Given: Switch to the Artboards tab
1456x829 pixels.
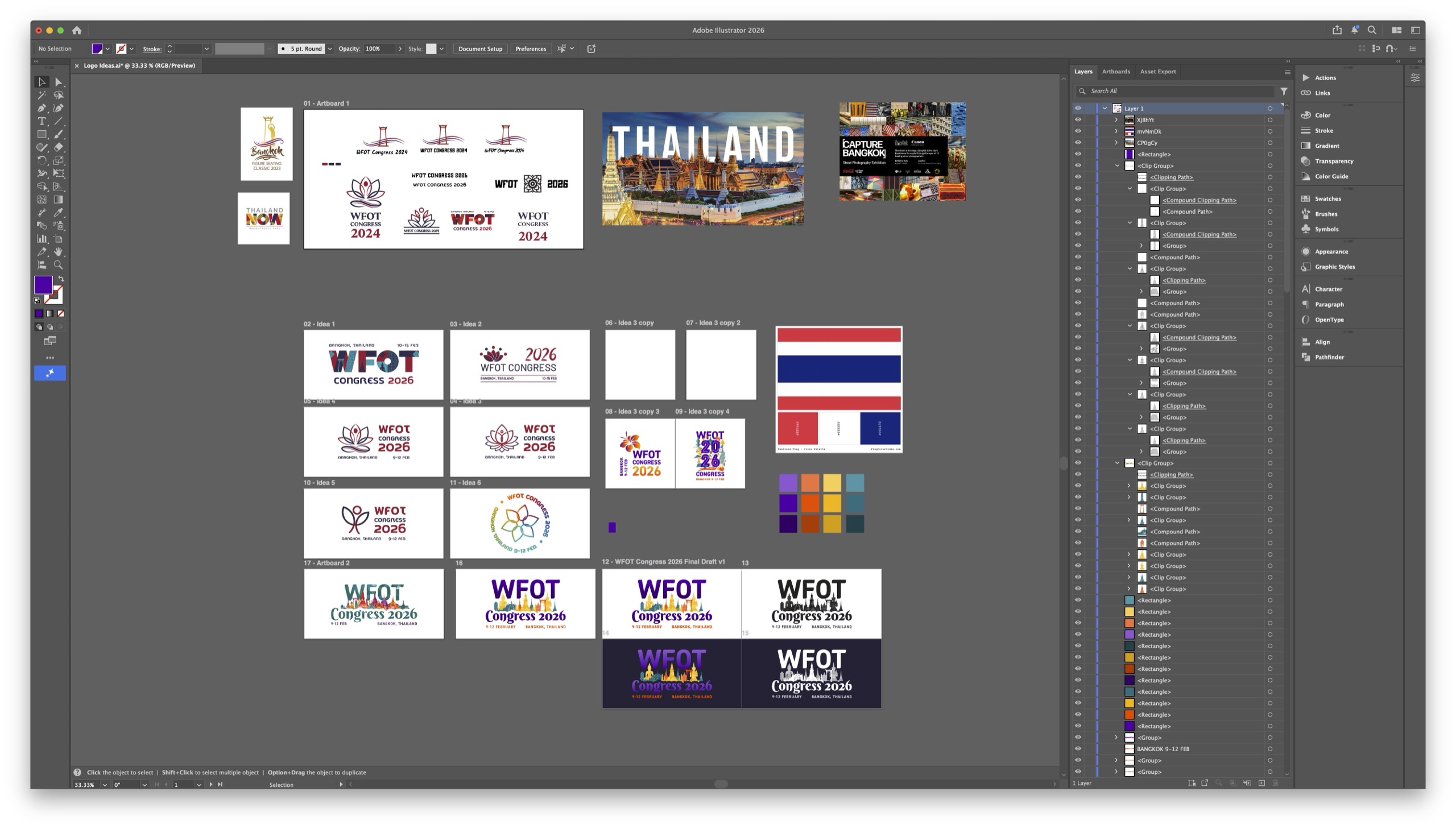Looking at the screenshot, I should pyautogui.click(x=1115, y=72).
